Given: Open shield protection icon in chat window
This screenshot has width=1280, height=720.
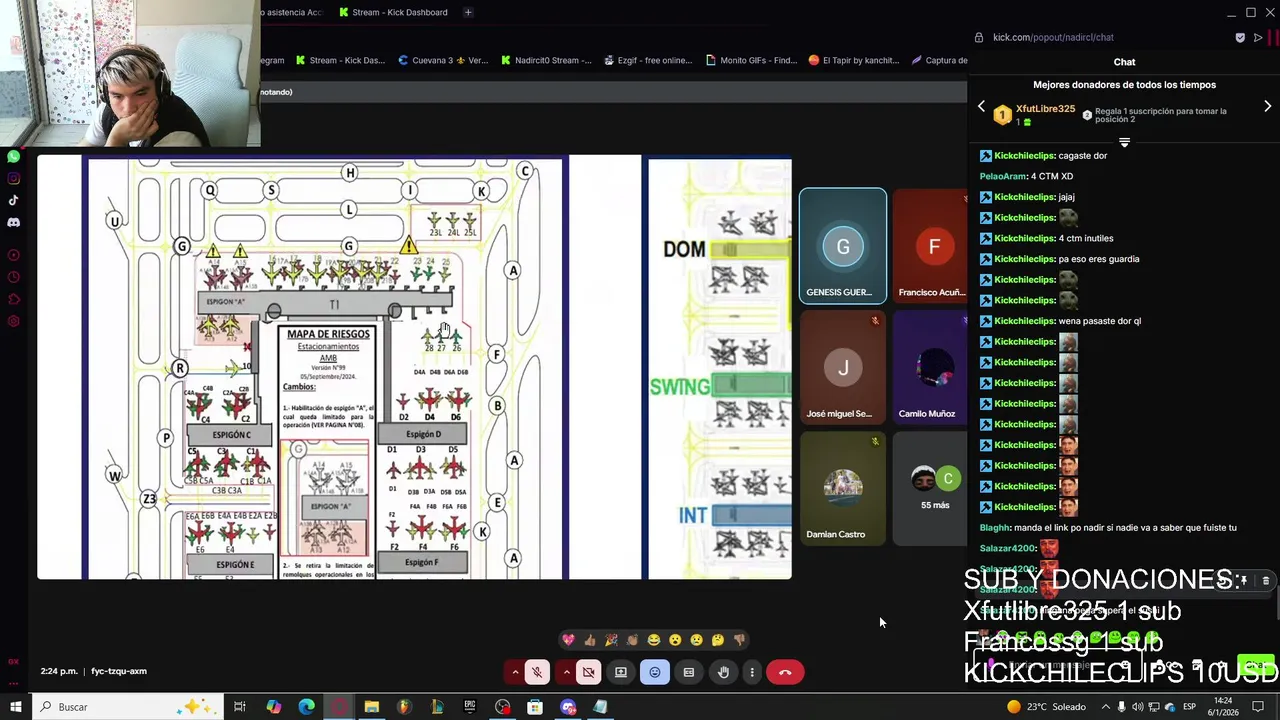Looking at the screenshot, I should 1240,37.
